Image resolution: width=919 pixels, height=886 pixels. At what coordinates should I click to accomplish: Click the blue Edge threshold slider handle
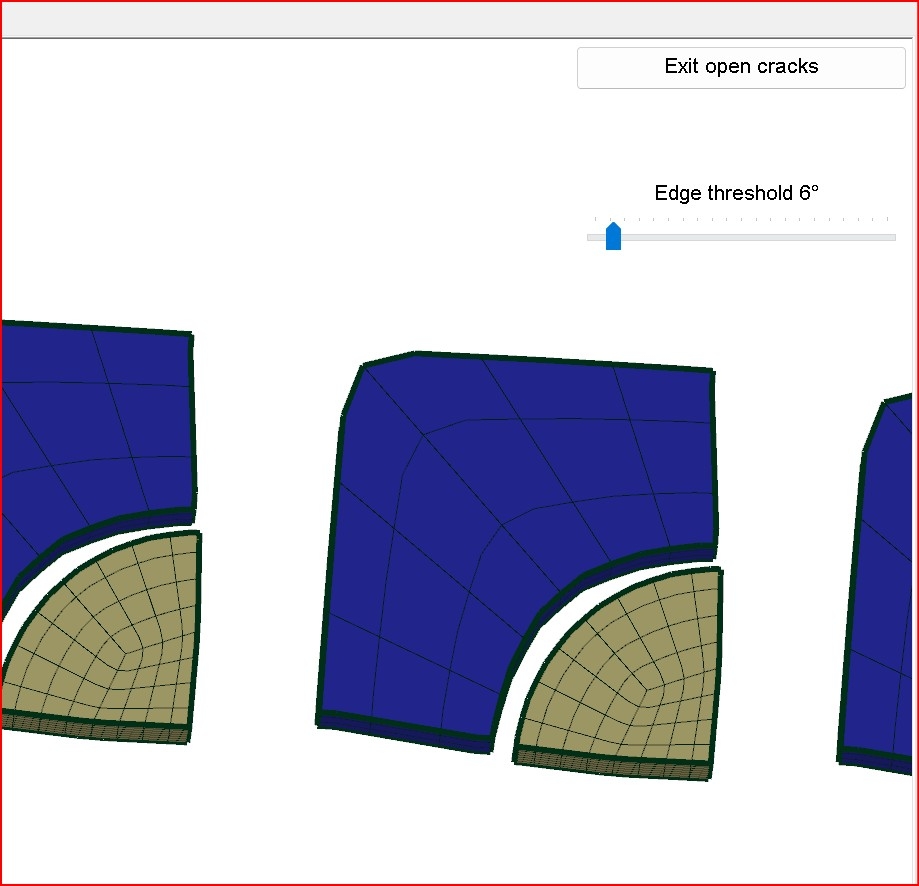613,237
